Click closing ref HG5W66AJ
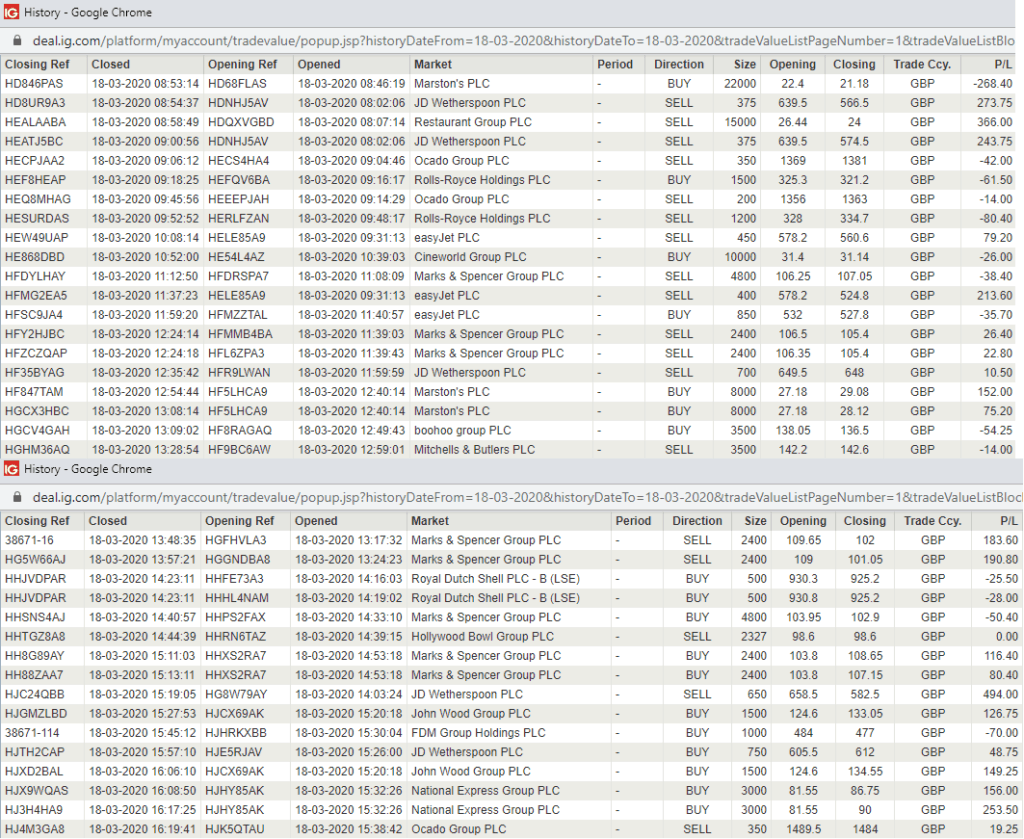Screen dimensions: 1024x839 point(35,560)
